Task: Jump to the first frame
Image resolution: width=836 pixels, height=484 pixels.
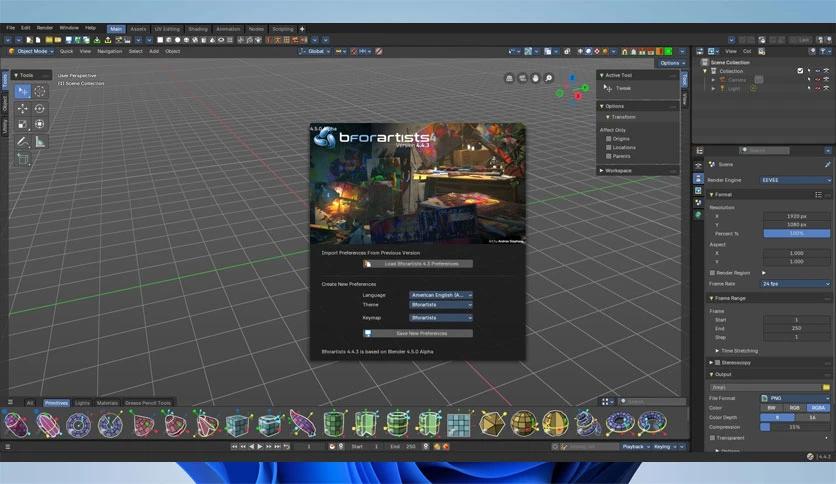Action: (235, 447)
